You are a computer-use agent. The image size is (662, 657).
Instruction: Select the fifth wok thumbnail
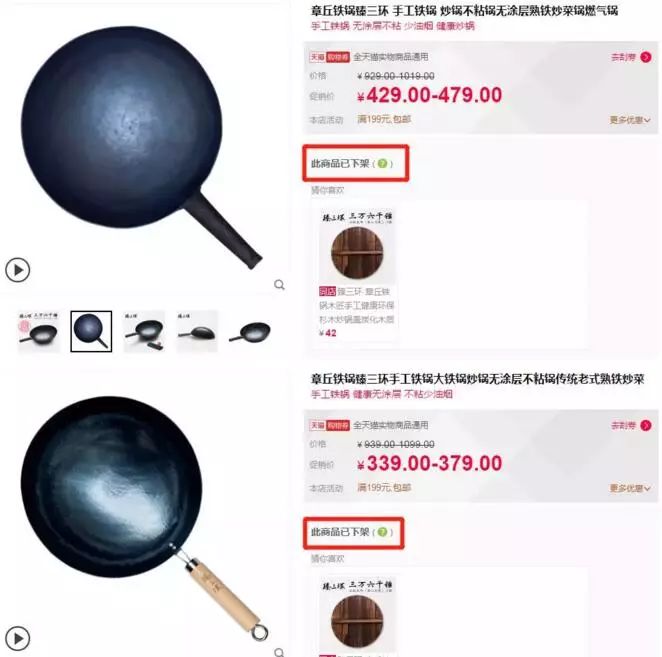pos(250,331)
